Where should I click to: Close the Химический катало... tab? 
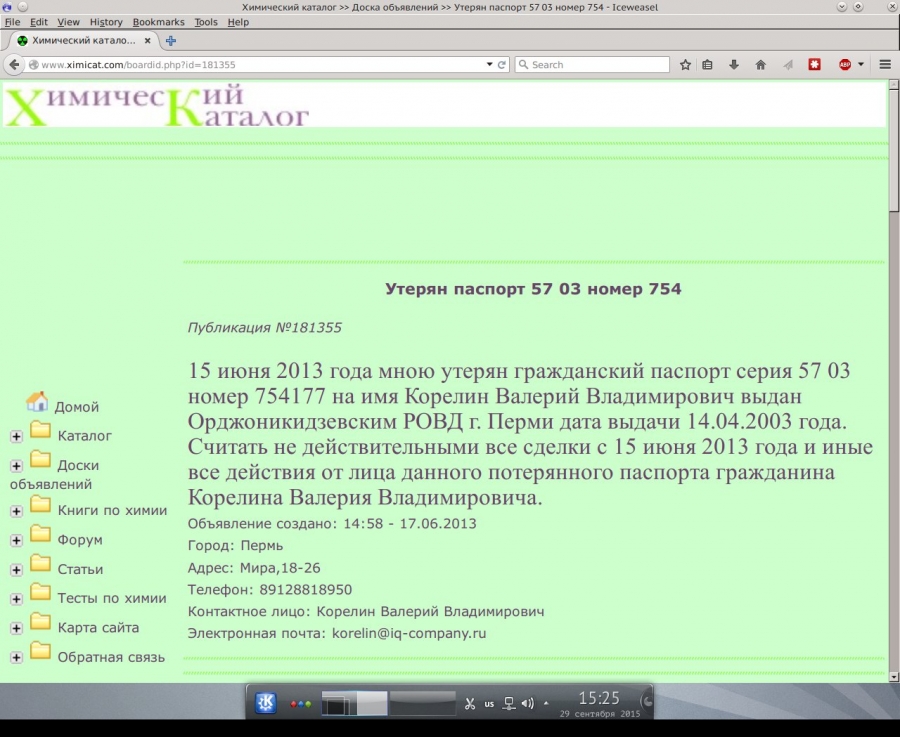148,41
